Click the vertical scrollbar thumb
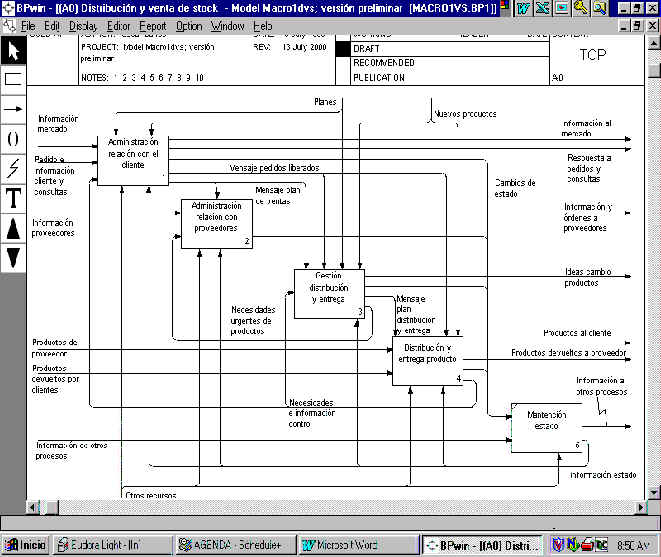The width and height of the screenshot is (661, 557). tap(653, 70)
